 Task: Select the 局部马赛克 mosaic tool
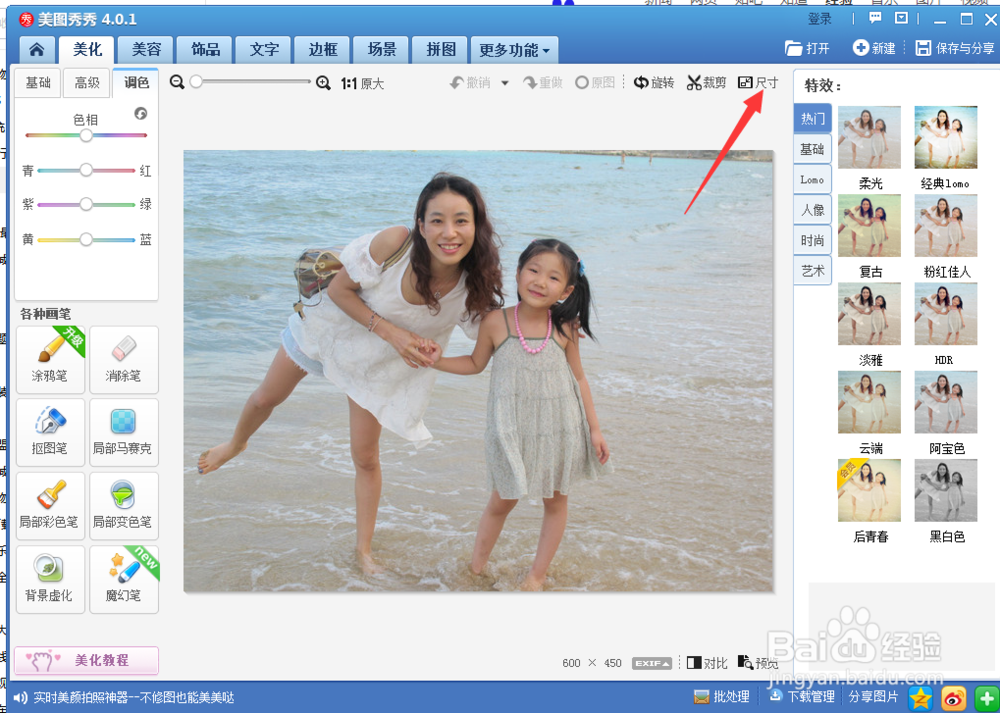coord(124,432)
